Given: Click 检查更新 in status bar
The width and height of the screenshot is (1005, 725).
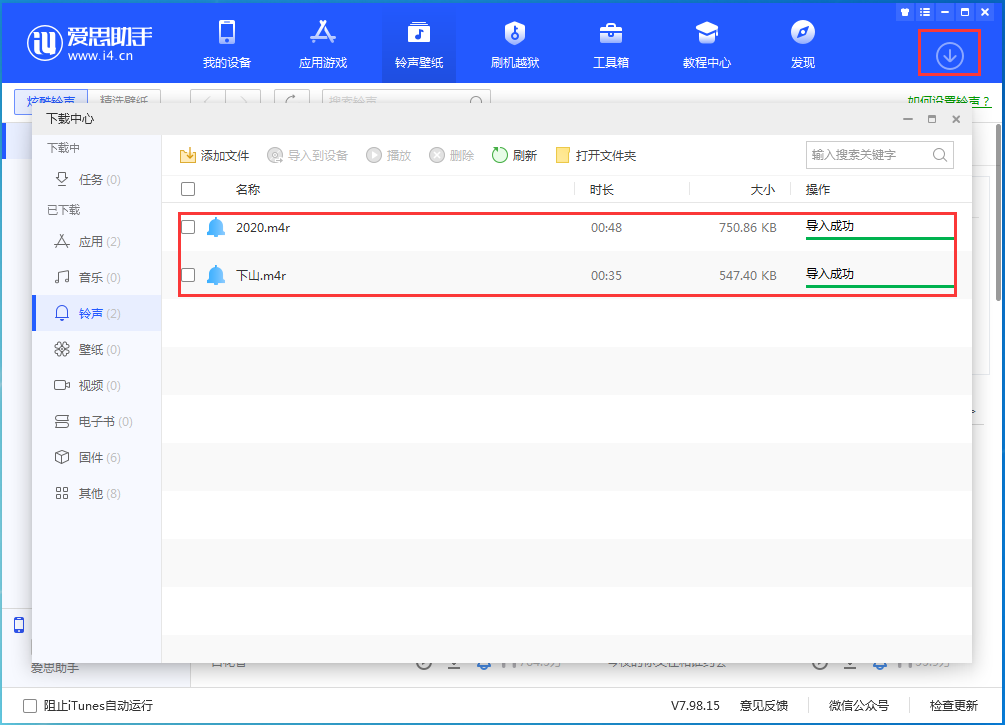Looking at the screenshot, I should pyautogui.click(x=954, y=706).
